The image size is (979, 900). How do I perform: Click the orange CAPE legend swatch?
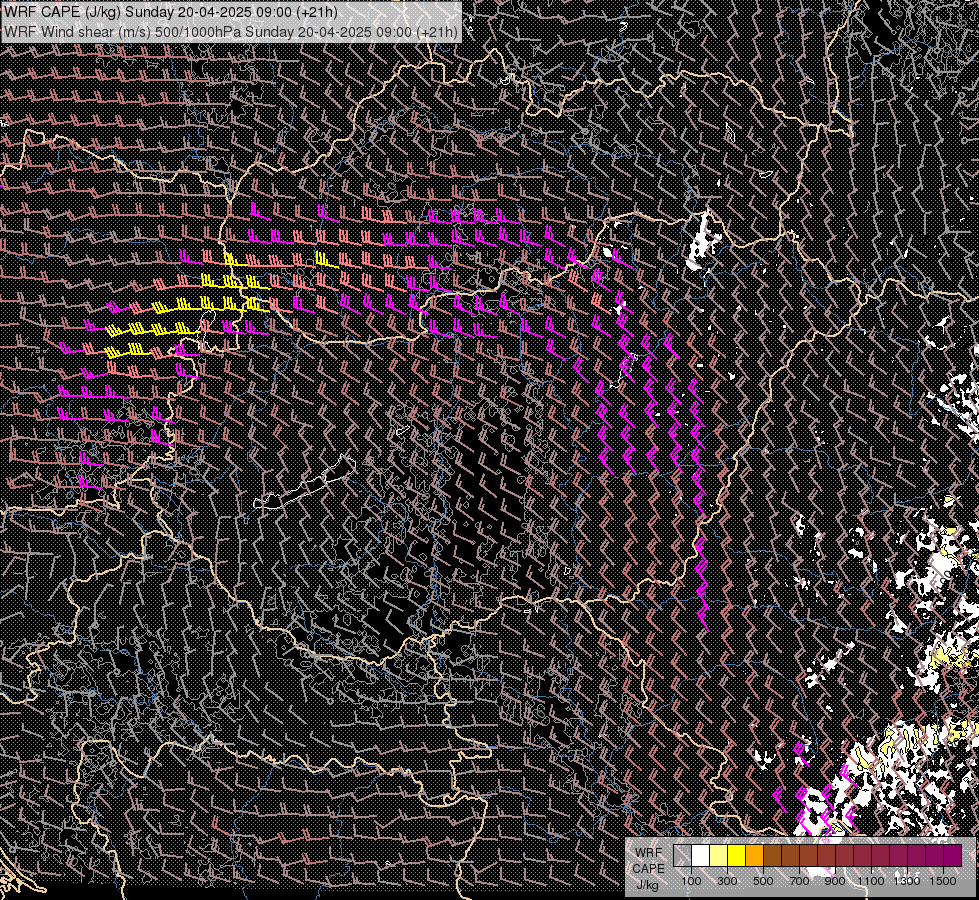pos(754,855)
